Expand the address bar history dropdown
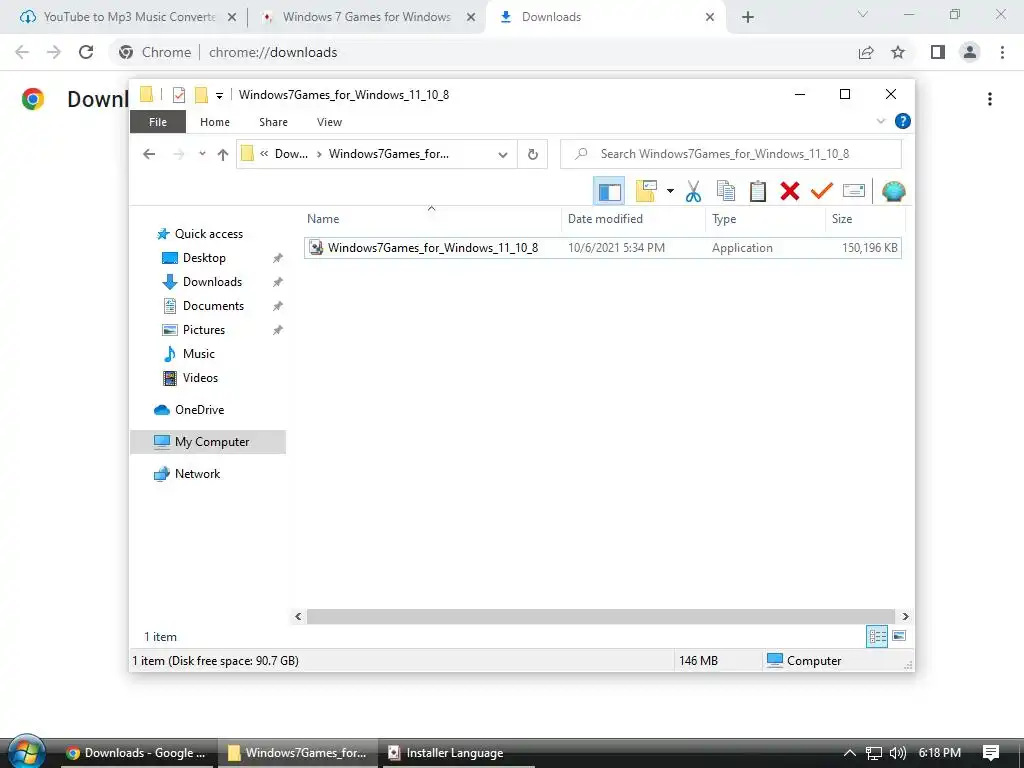Image resolution: width=1024 pixels, height=768 pixels. point(503,155)
